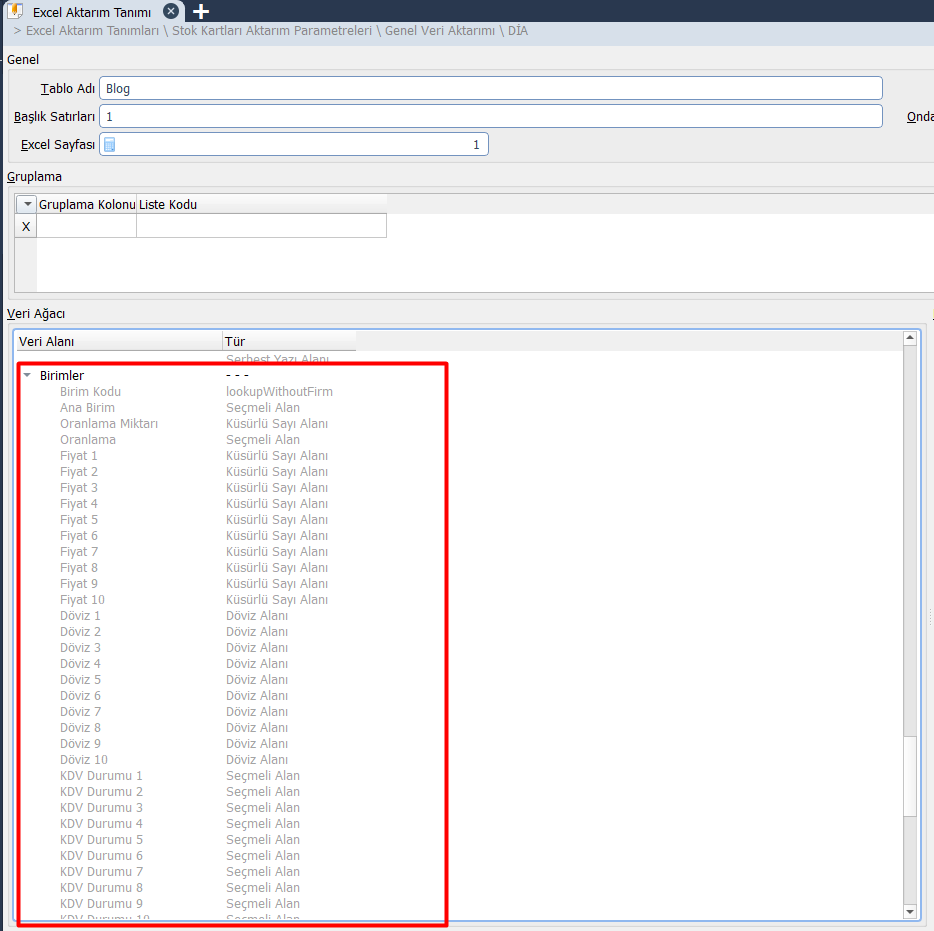Click the Tablo Adı input field
This screenshot has height=931, width=934.
coord(490,89)
